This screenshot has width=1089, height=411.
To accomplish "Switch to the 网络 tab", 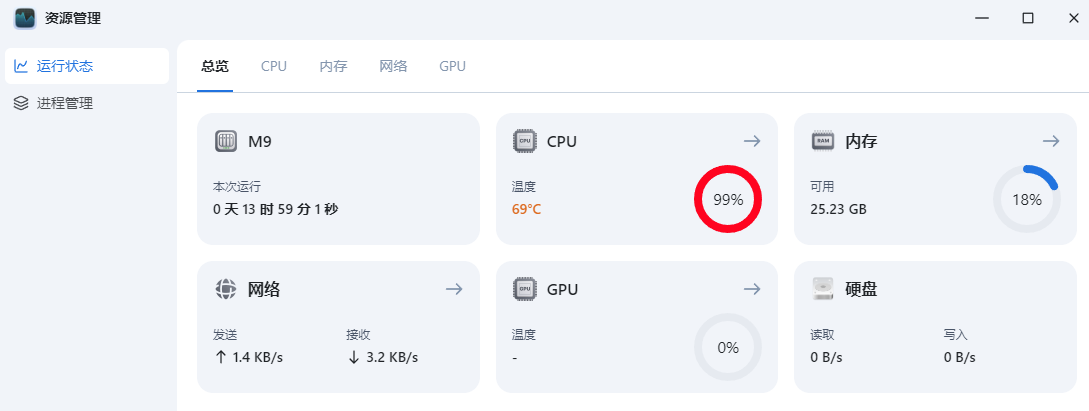I will tap(393, 66).
